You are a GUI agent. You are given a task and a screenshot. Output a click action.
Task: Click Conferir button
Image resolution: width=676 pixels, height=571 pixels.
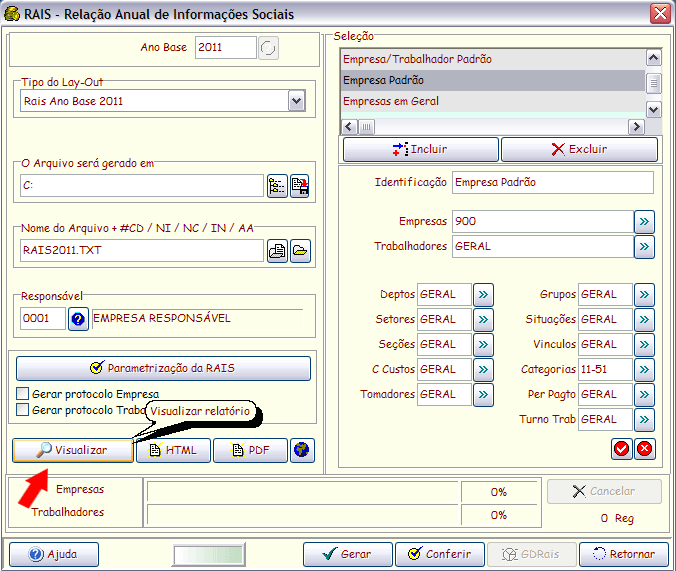(x=440, y=554)
